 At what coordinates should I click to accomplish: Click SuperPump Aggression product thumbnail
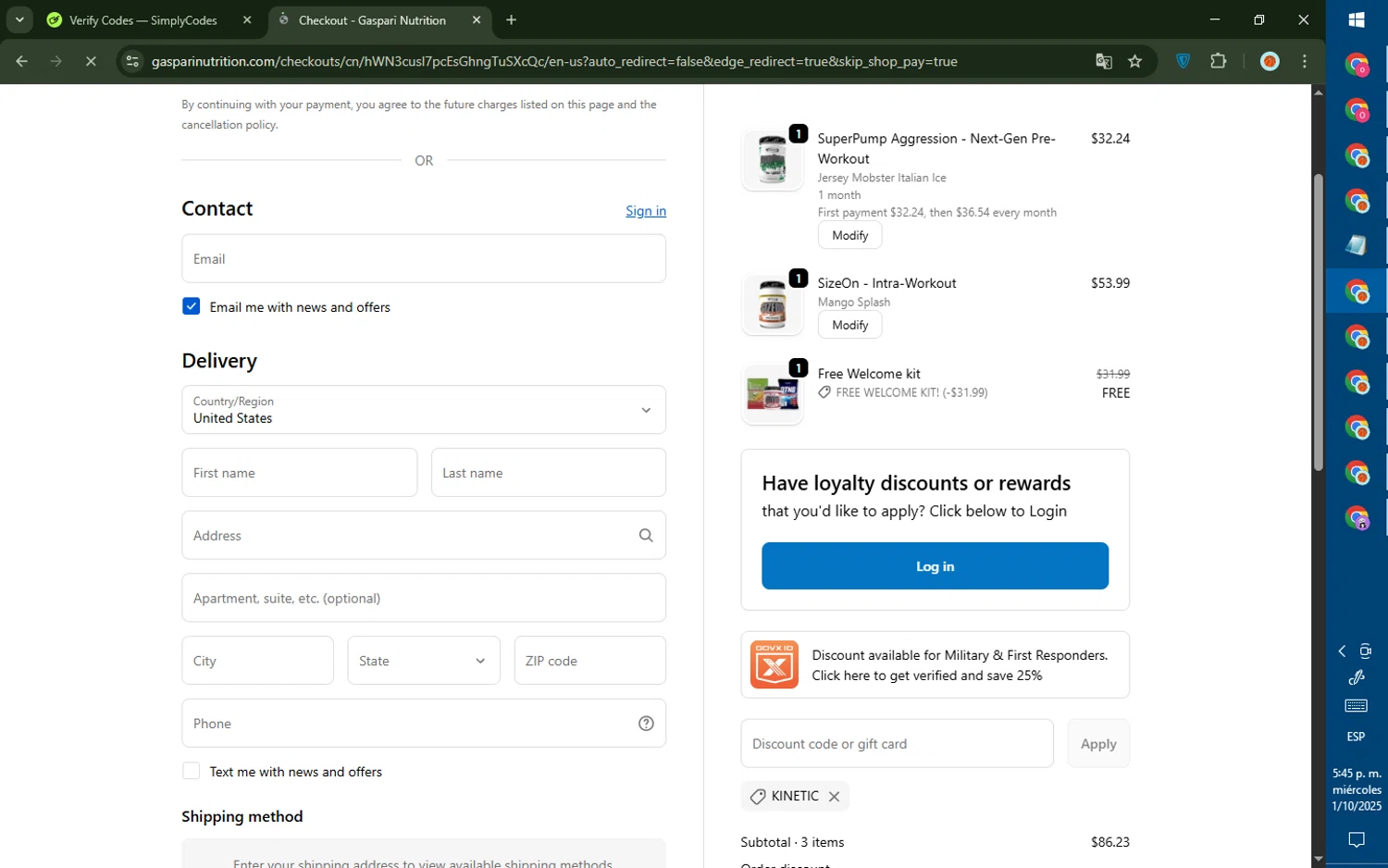point(773,160)
